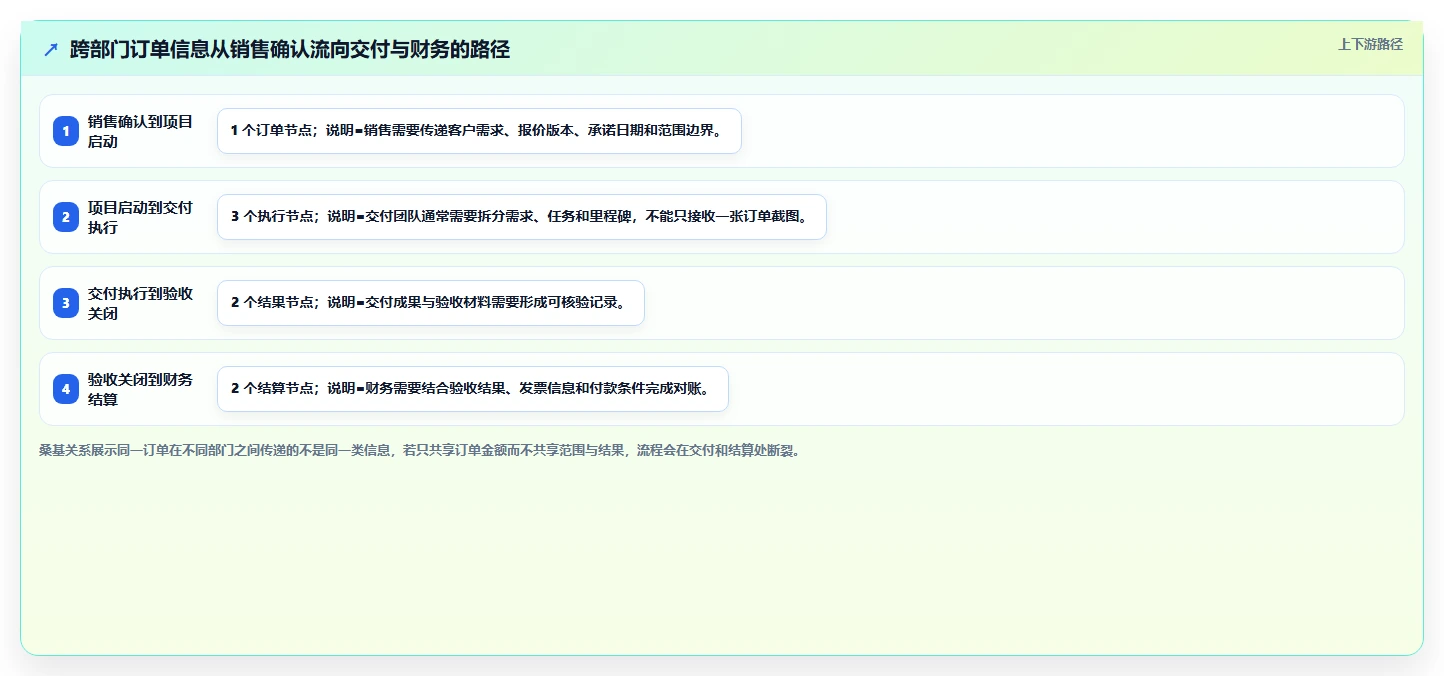The width and height of the screenshot is (1444, 676).
Task: Click the 销售确认到项目启动 step label
Action: click(141, 131)
